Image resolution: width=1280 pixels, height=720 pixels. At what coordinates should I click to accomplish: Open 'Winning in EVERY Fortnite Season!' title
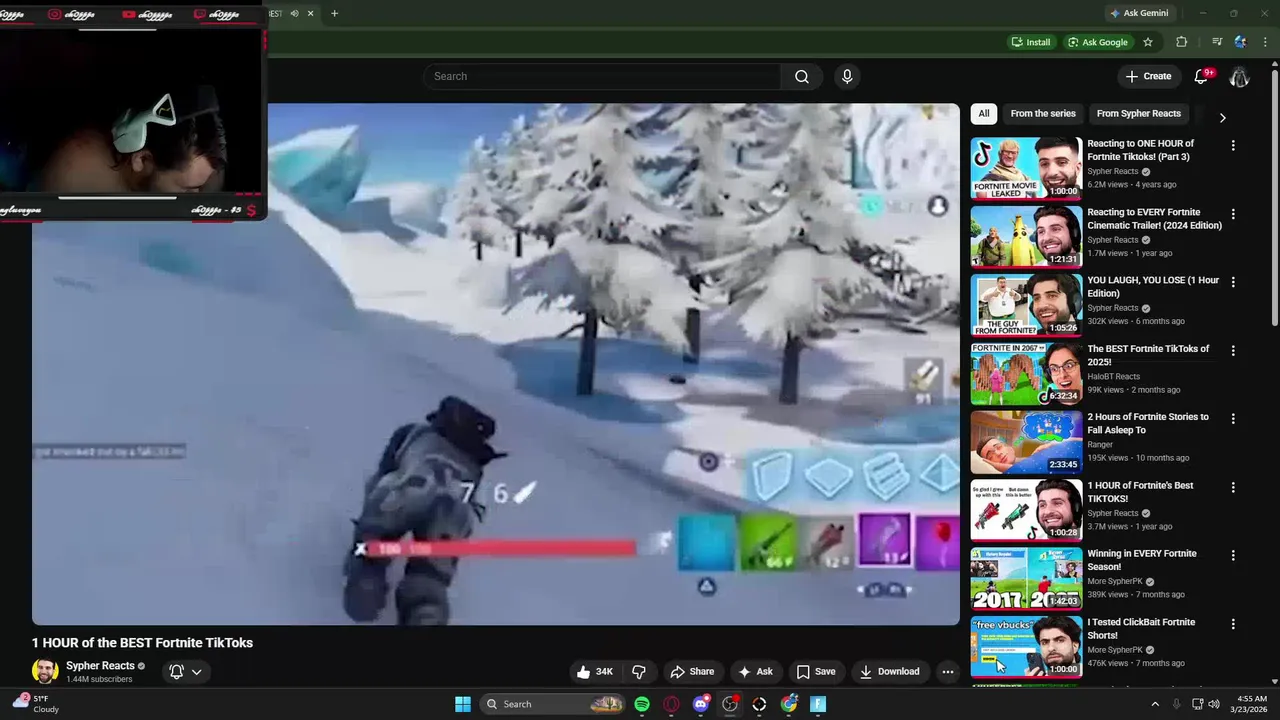pos(1142,560)
